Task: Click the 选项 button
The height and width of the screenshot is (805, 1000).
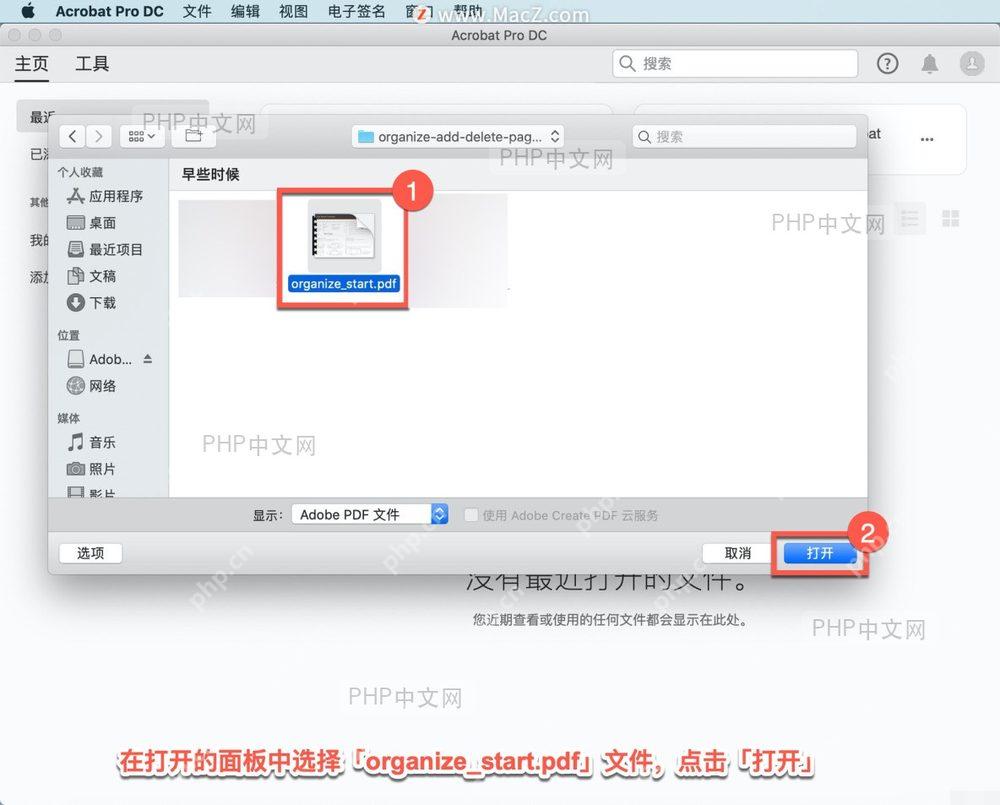Action: [x=91, y=553]
